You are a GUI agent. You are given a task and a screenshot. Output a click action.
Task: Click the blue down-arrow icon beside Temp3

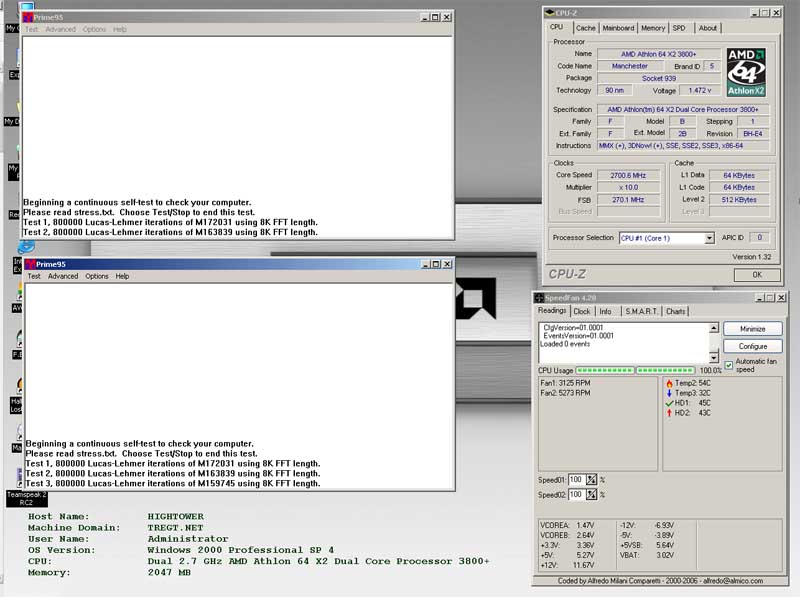tap(669, 393)
